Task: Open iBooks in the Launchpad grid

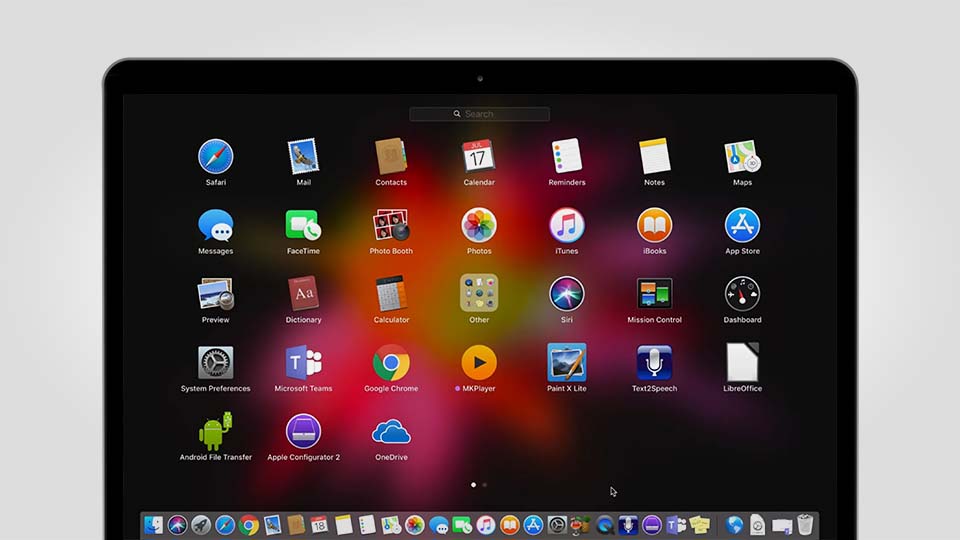Action: [654, 225]
